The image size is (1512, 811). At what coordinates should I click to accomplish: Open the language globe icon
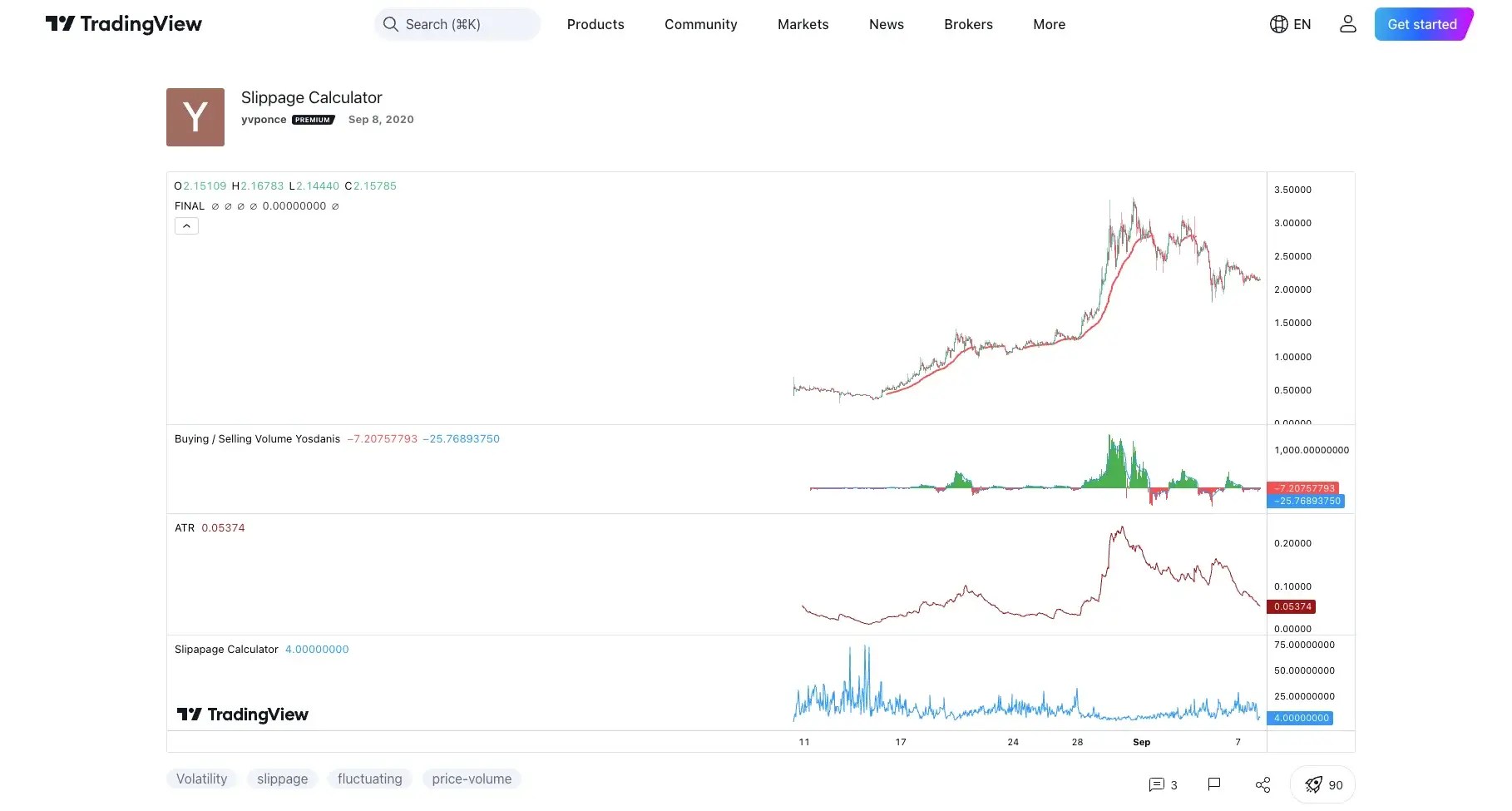pos(1278,24)
